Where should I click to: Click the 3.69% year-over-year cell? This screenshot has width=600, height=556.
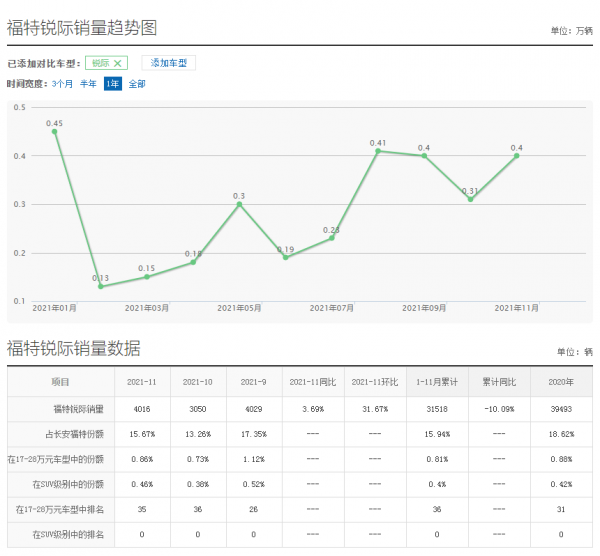313,409
